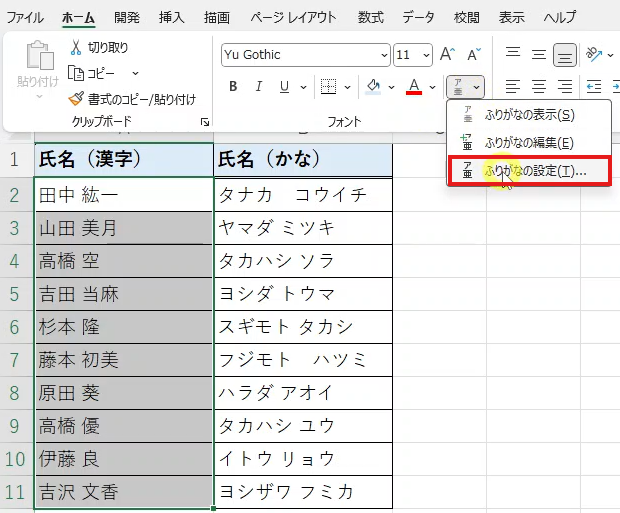The image size is (620, 513).
Task: Click the cut (切り取り) scissors icon
Action: [x=77, y=47]
